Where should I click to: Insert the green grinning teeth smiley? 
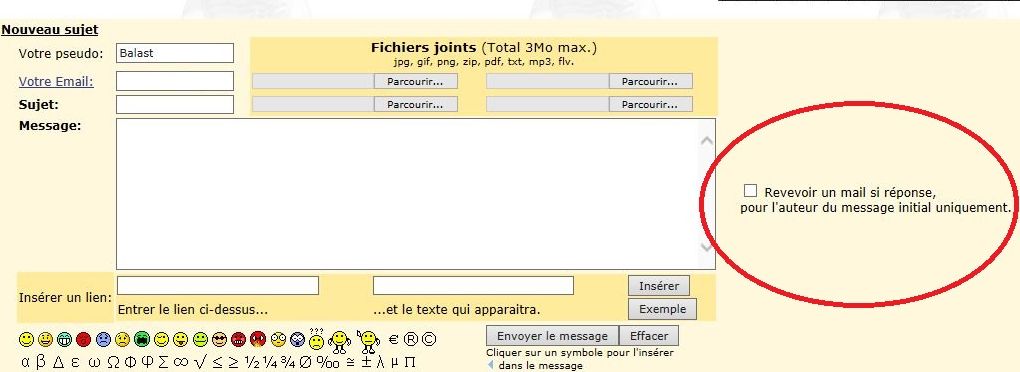tap(64, 339)
